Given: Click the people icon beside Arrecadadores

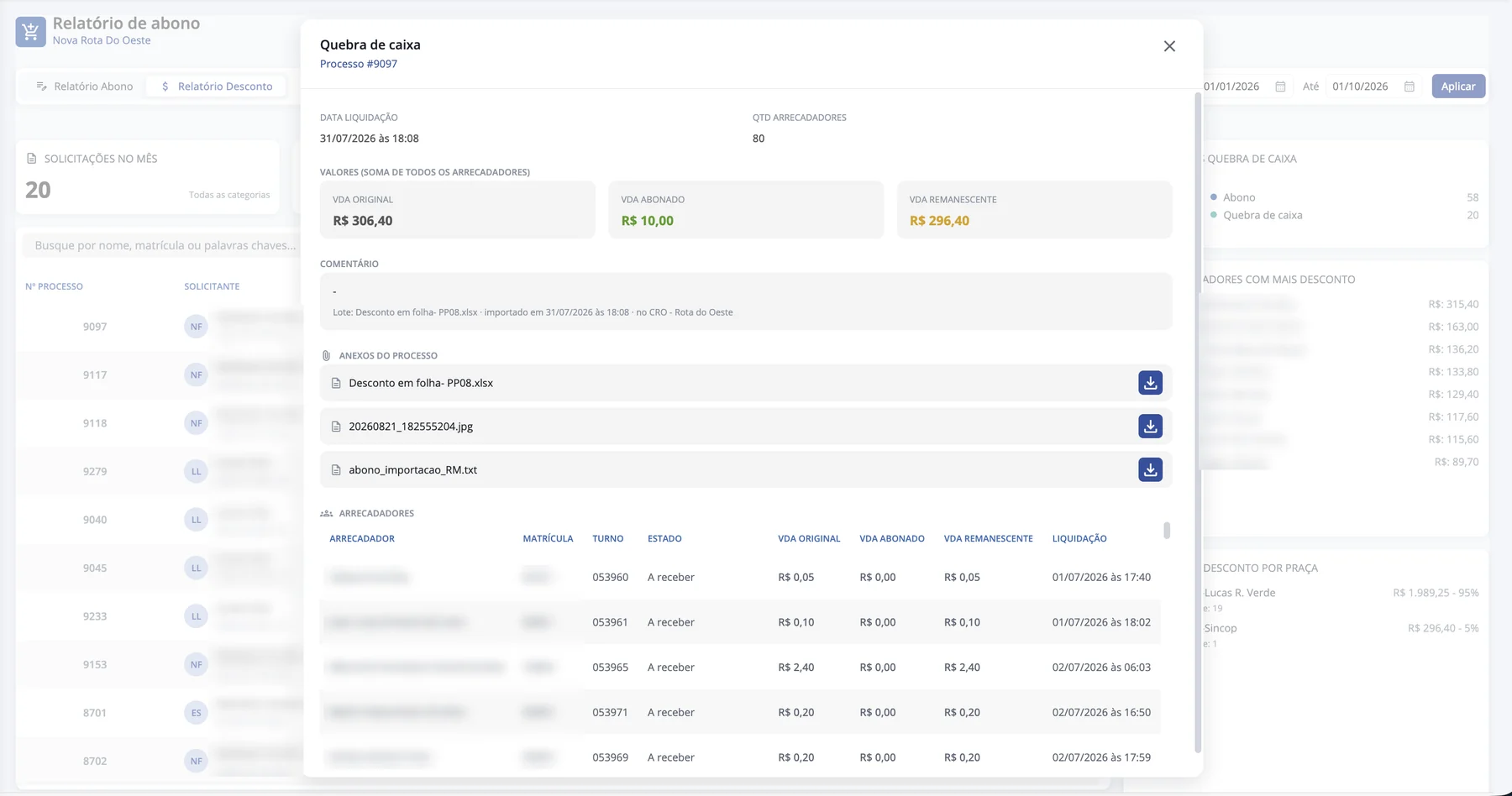Looking at the screenshot, I should pyautogui.click(x=327, y=513).
